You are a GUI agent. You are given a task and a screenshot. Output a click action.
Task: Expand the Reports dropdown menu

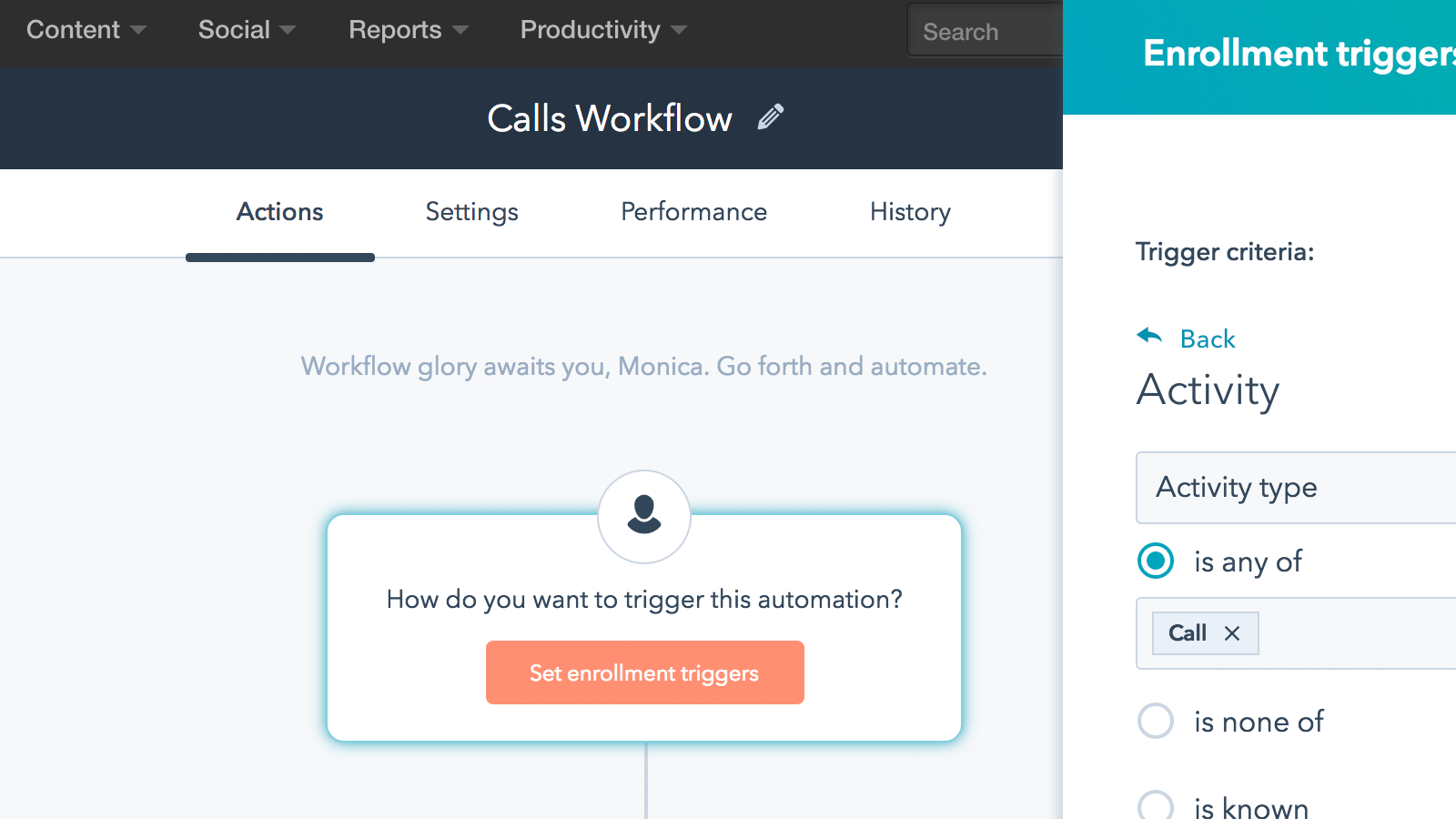click(x=408, y=30)
